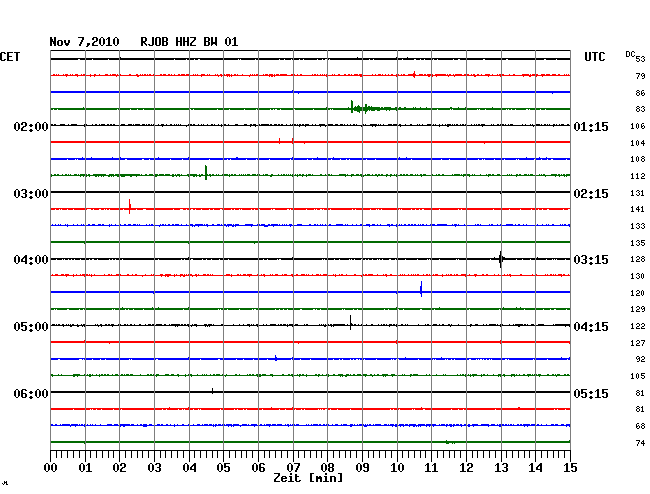Click the 03:15 UTC row label

[x=591, y=260]
